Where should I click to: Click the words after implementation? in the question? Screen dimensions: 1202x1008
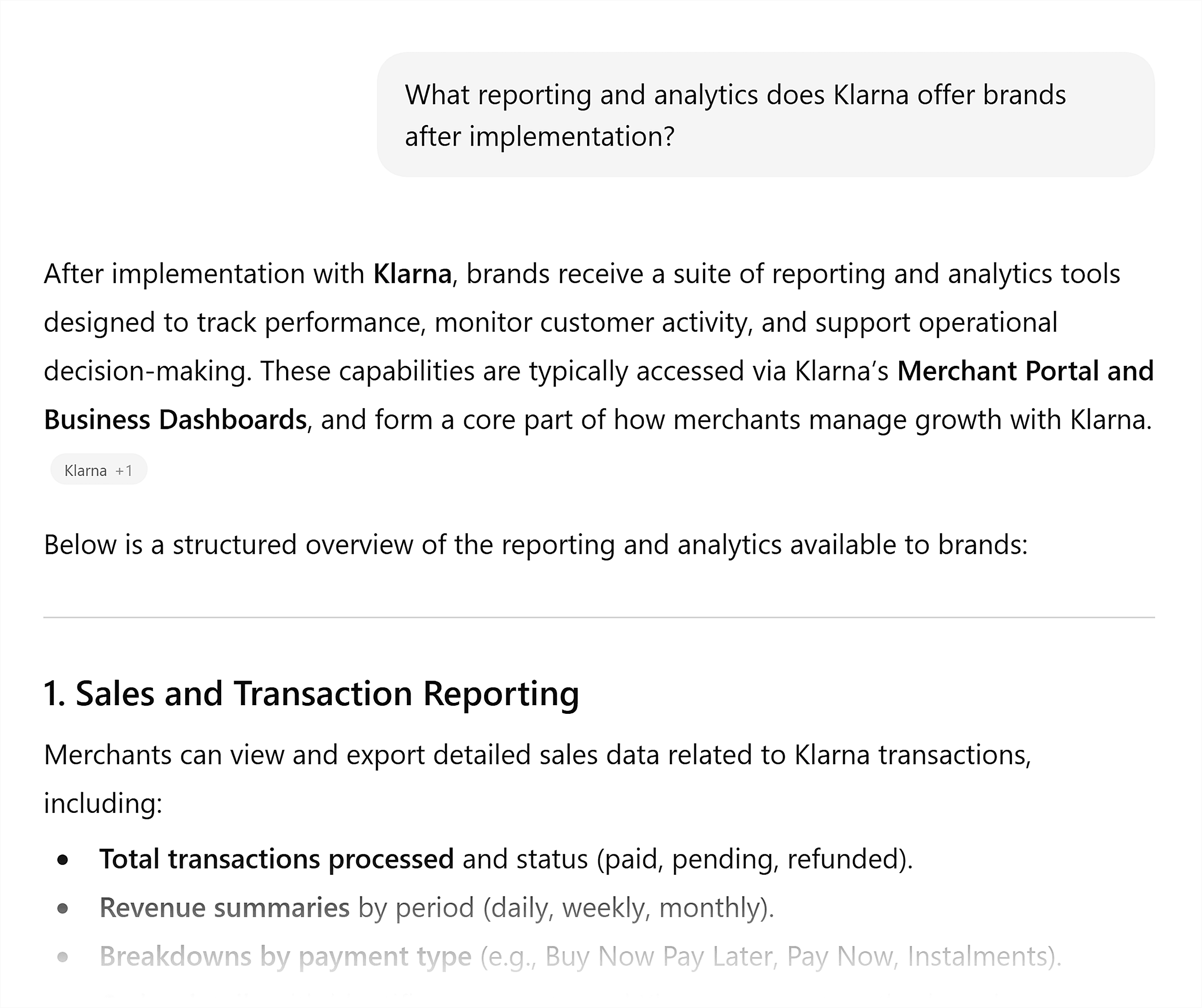[539, 136]
